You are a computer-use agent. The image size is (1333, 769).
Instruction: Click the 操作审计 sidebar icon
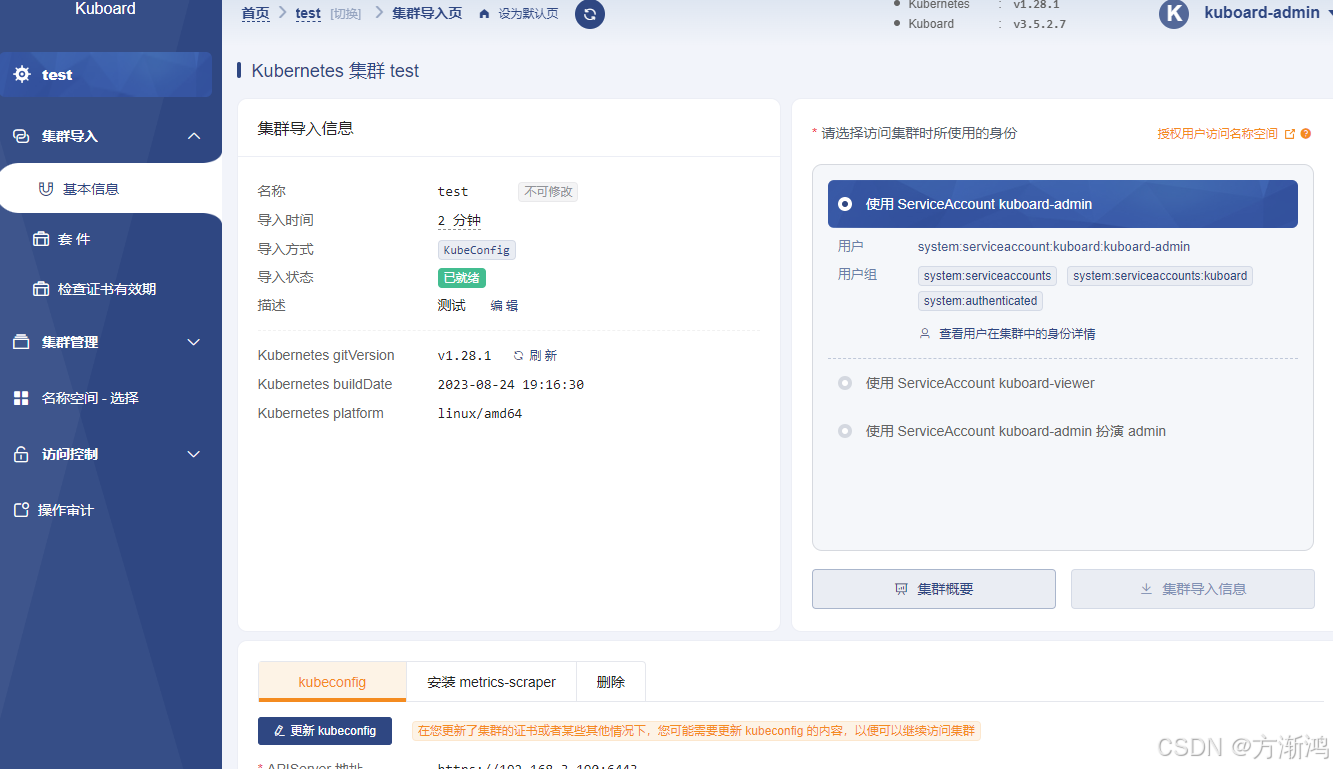coord(21,510)
